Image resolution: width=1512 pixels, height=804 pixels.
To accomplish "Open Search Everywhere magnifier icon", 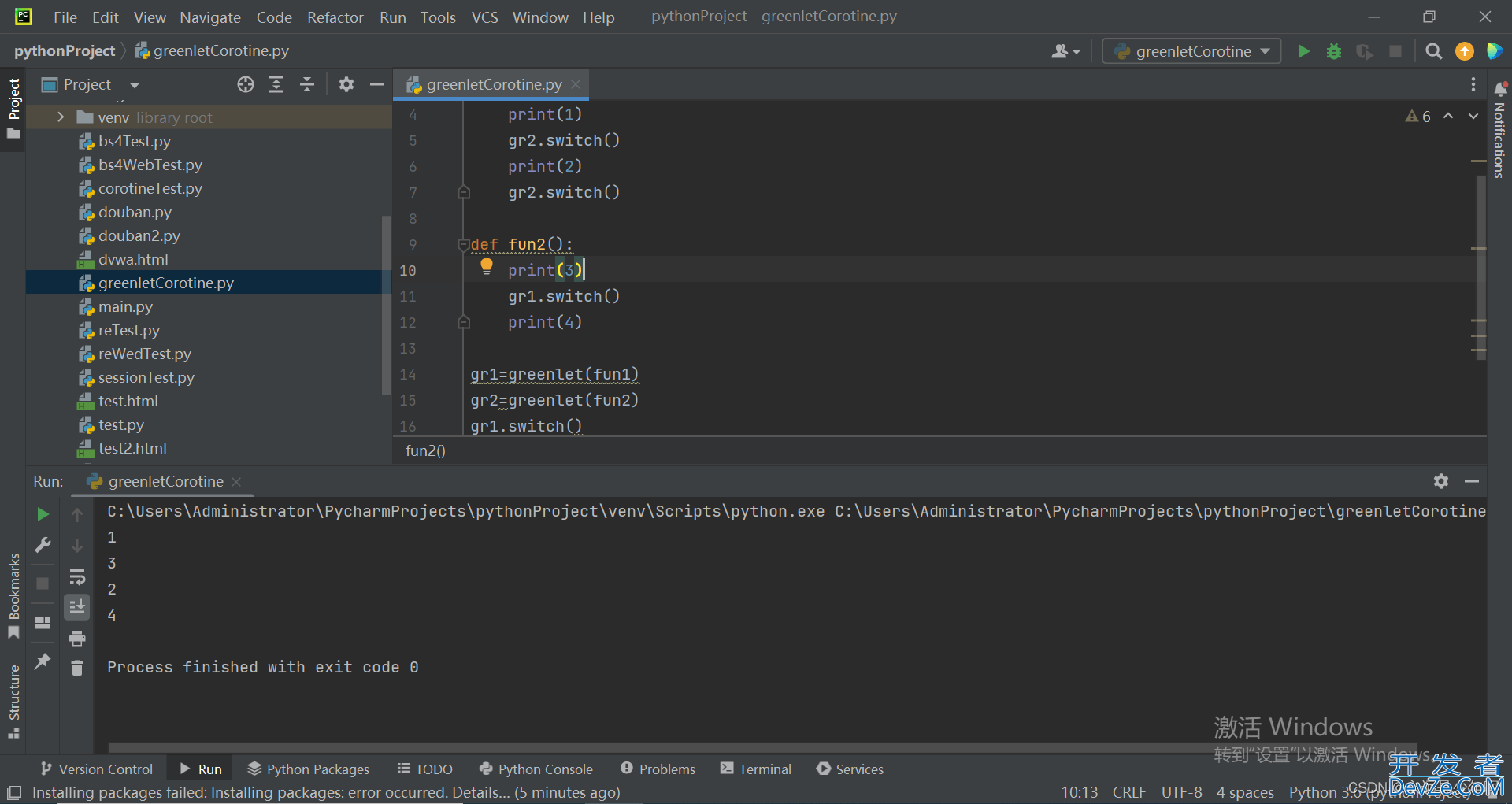I will pos(1434,51).
